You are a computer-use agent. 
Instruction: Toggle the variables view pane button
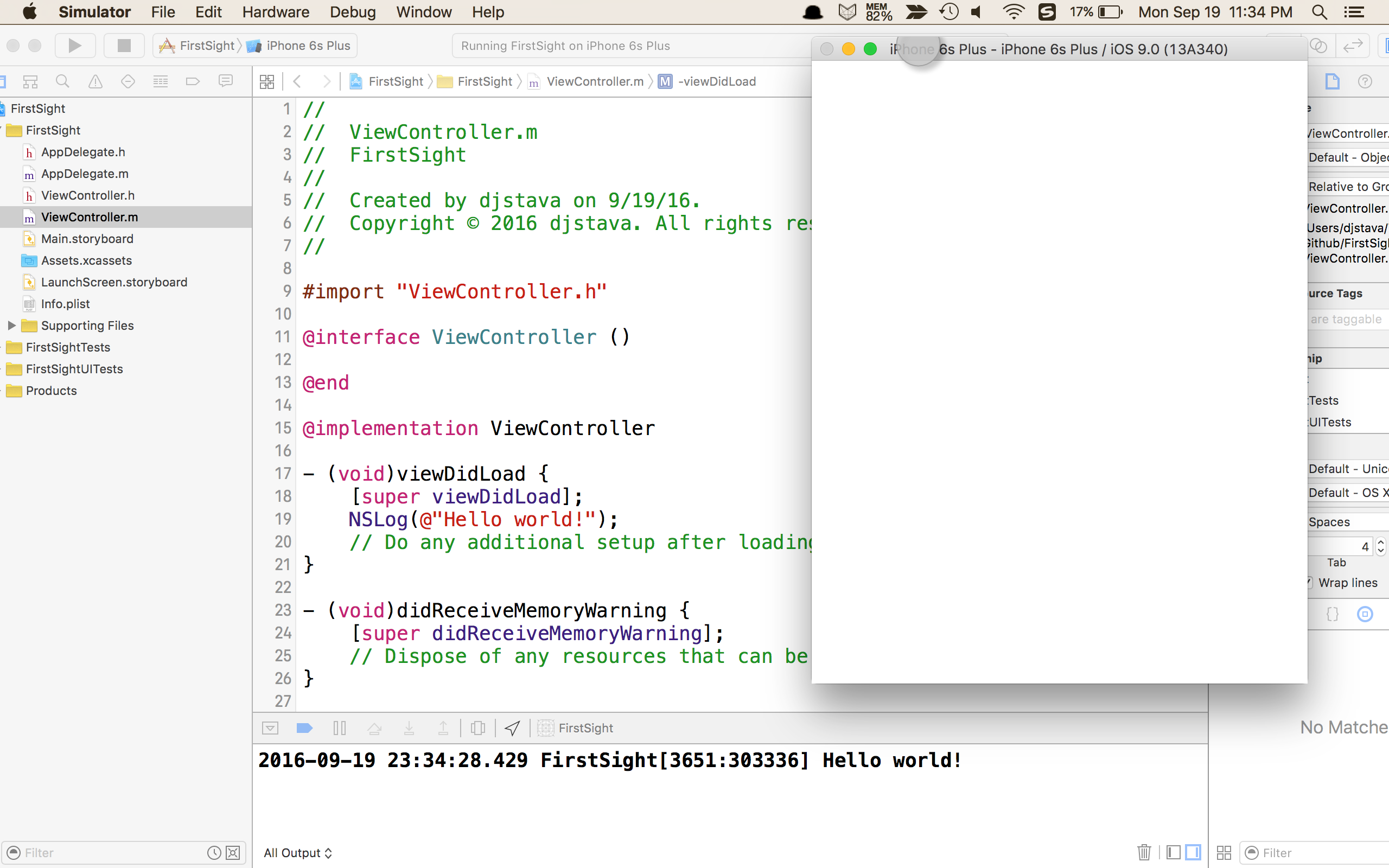tap(1173, 852)
